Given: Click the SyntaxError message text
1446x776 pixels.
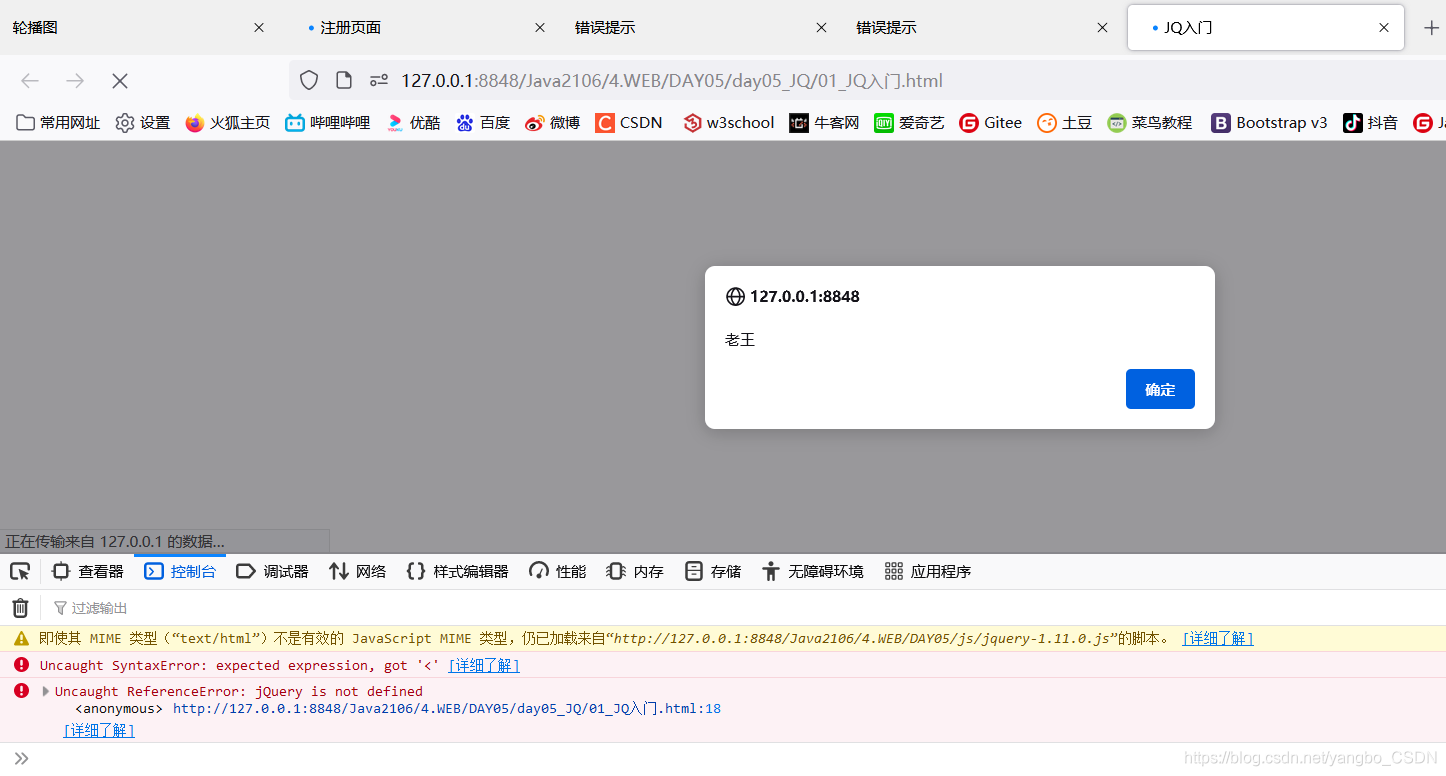Looking at the screenshot, I should click(x=239, y=666).
